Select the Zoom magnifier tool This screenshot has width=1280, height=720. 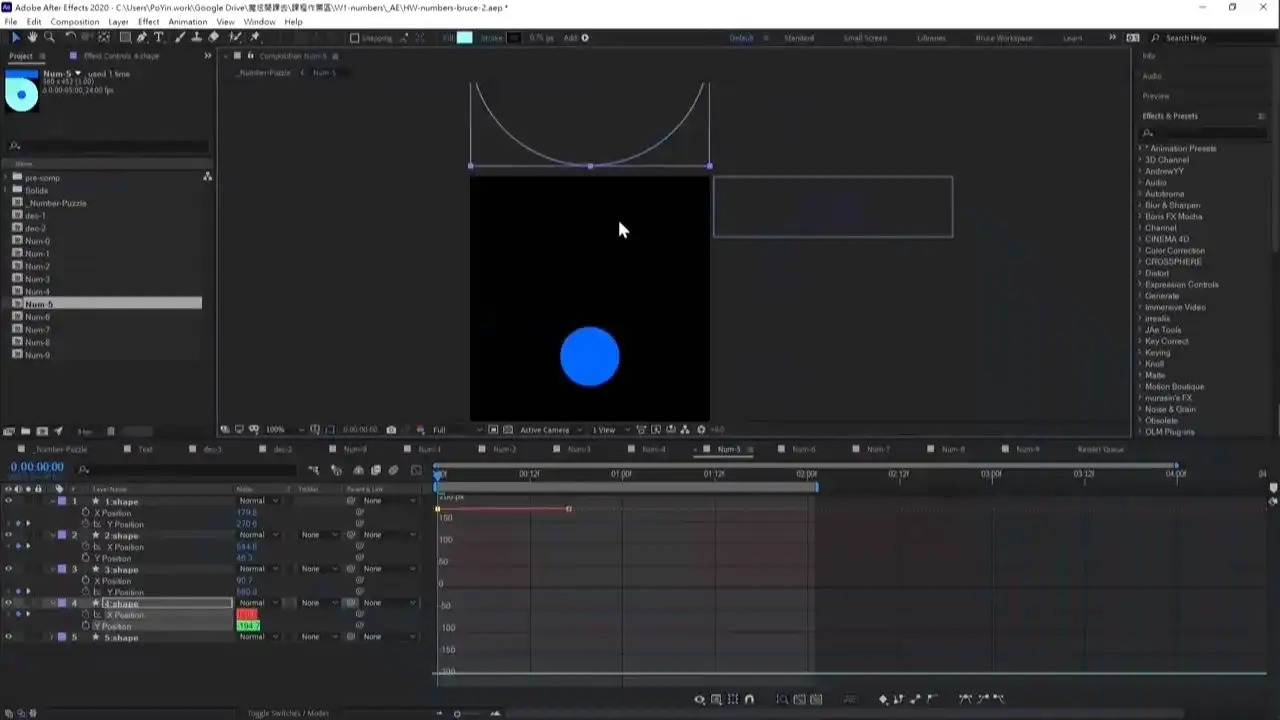point(49,37)
